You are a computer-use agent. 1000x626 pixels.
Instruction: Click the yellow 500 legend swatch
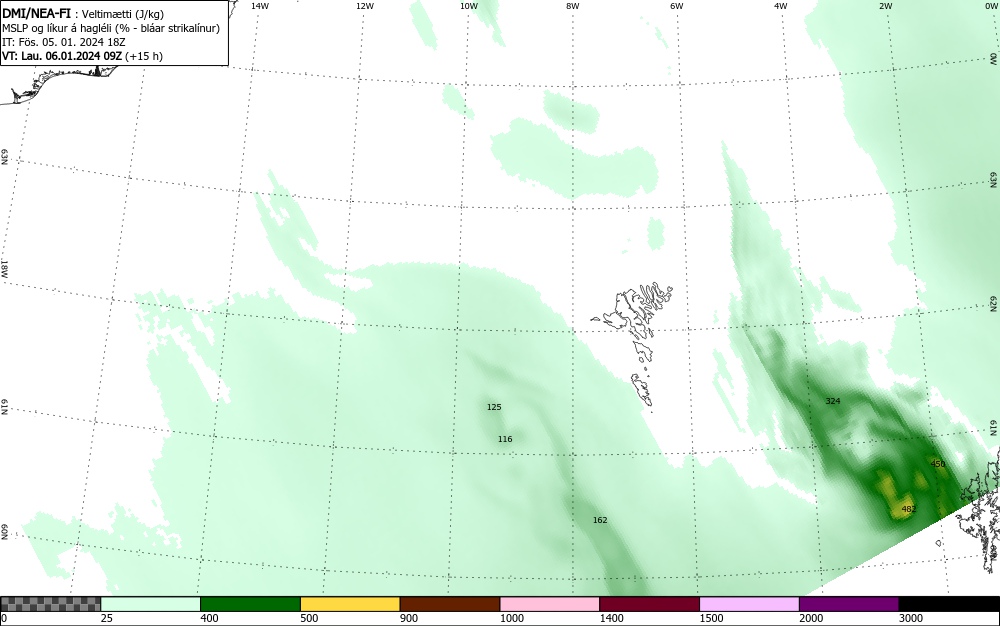coord(350,604)
